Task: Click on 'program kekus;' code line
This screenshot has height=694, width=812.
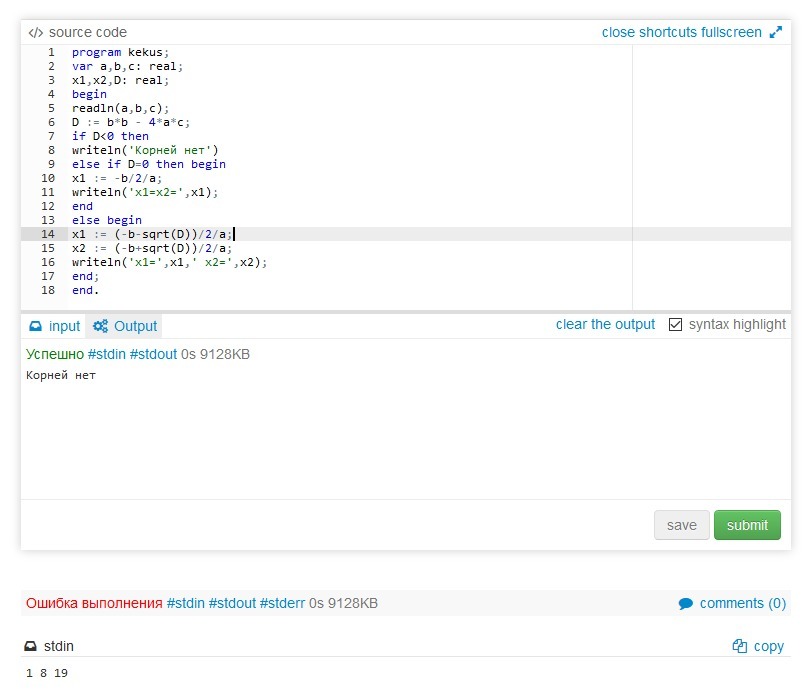Action: tap(120, 52)
